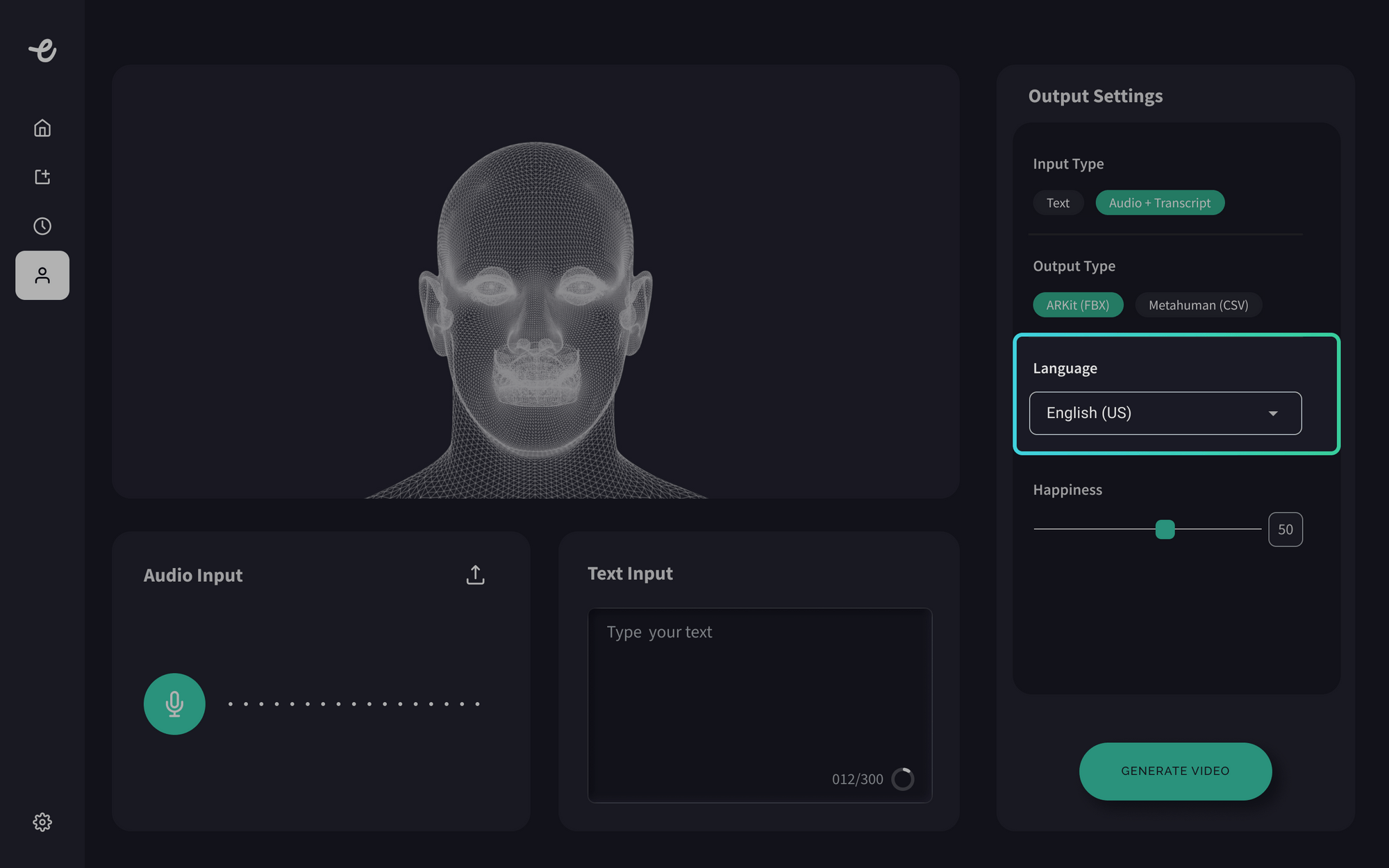The image size is (1389, 868).
Task: Switch Output Type to Metahuman (CSV)
Action: pyautogui.click(x=1199, y=304)
